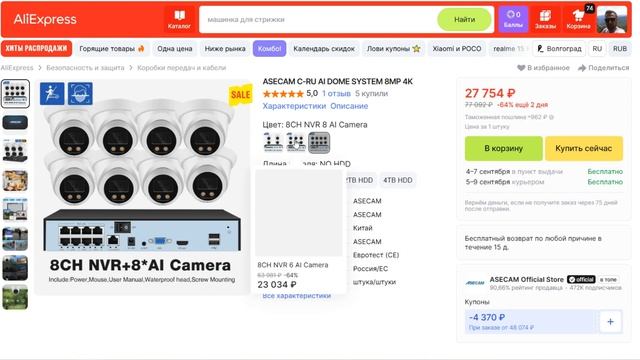Select the third product thumbnail
640x360 pixels.
point(15,150)
